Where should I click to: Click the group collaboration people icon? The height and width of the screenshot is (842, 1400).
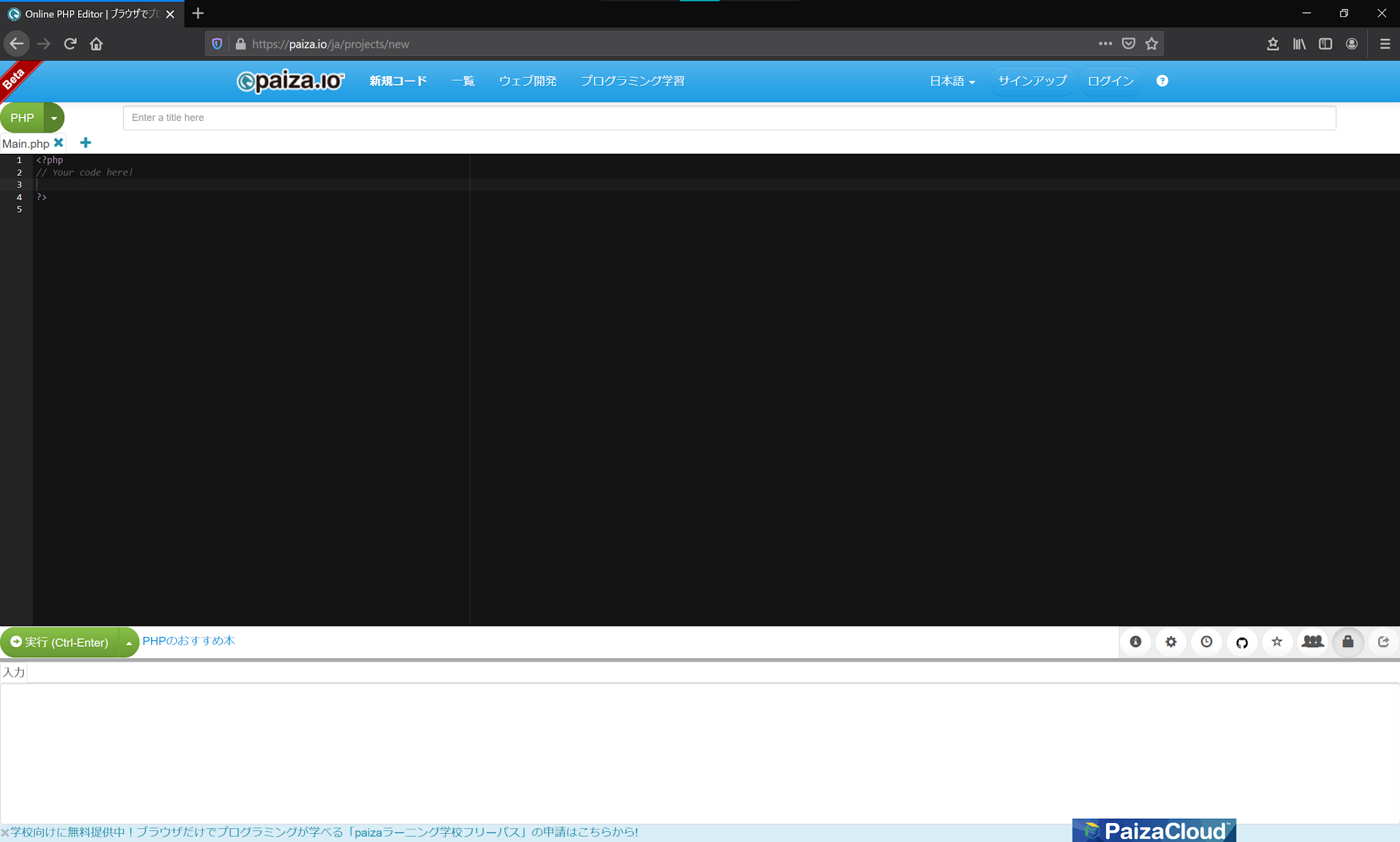tap(1312, 642)
